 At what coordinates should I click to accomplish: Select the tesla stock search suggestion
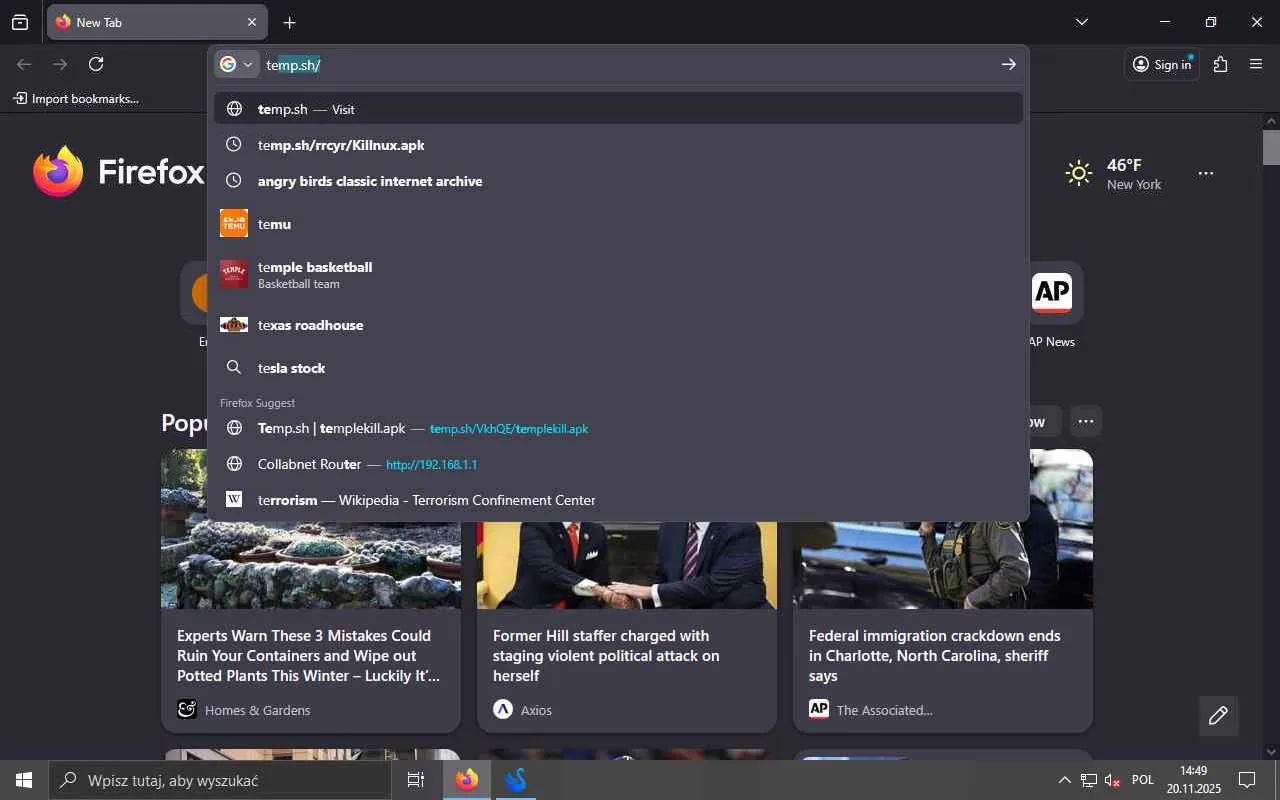pyautogui.click(x=618, y=368)
